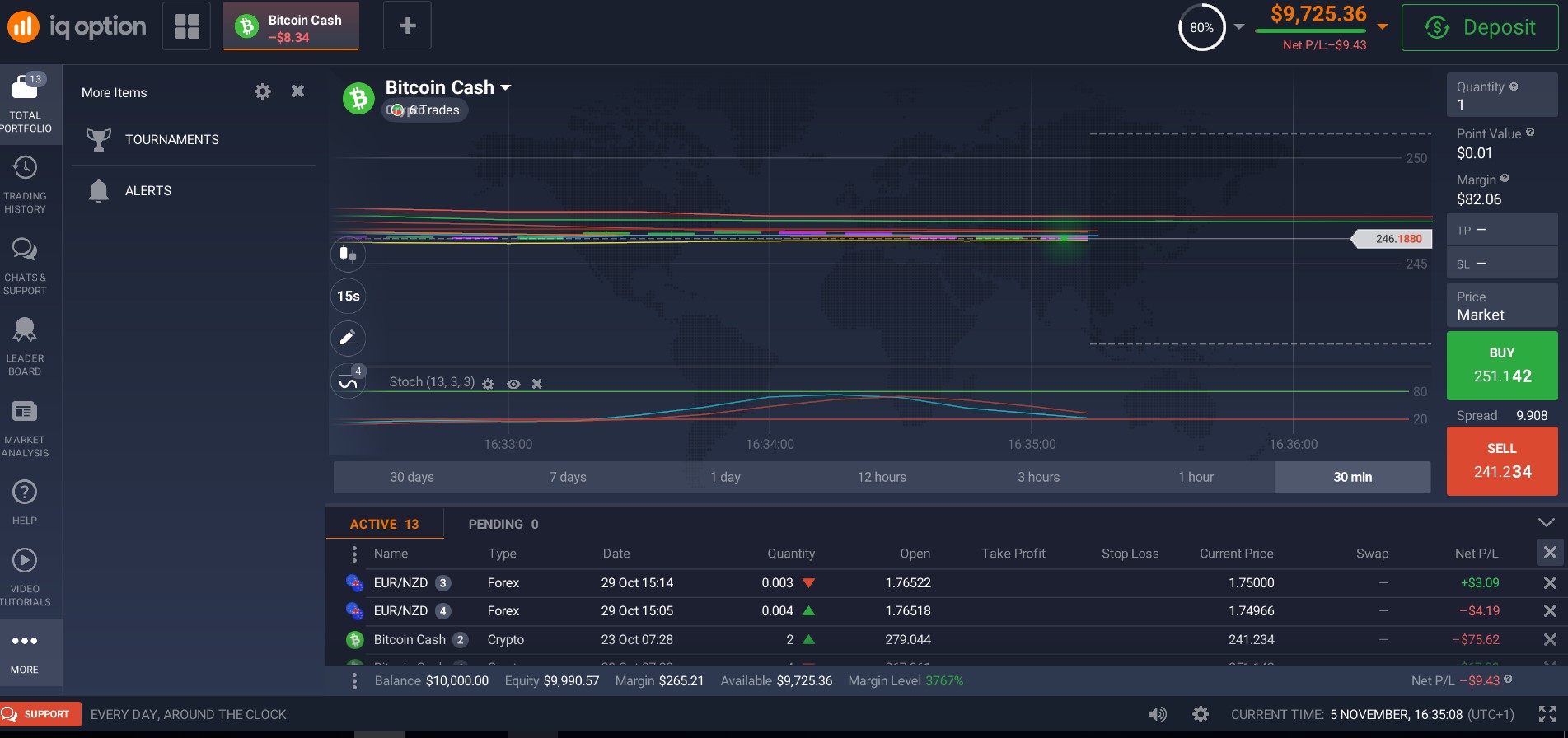Screen dimensions: 1568x738
Task: Open Tournaments trophy entry
Action: click(x=193, y=140)
